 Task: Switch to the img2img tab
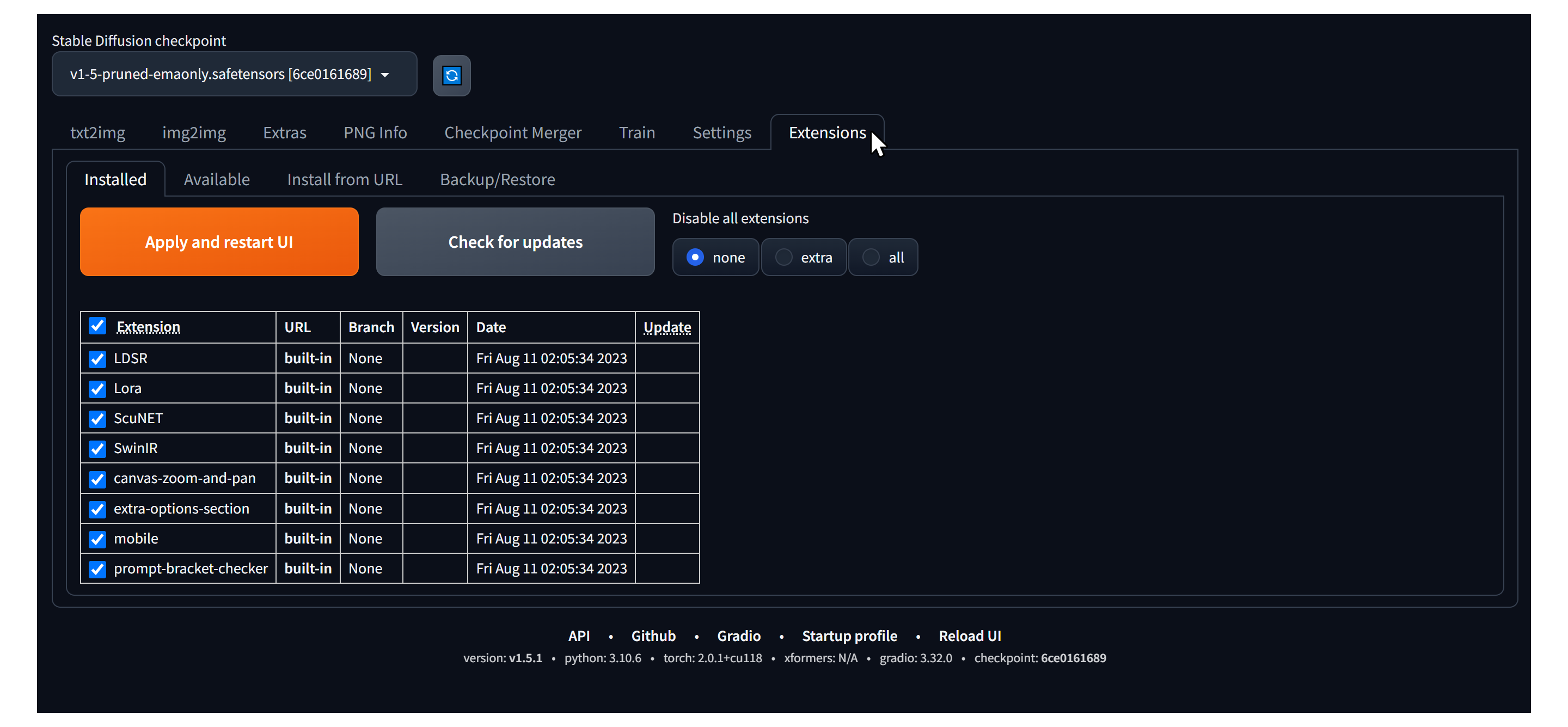[x=194, y=133]
